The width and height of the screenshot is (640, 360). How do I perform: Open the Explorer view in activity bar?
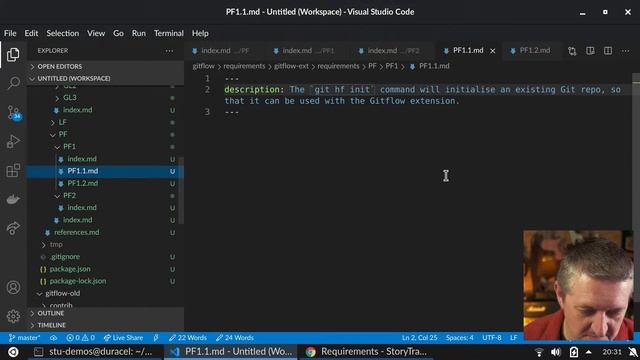point(13,54)
